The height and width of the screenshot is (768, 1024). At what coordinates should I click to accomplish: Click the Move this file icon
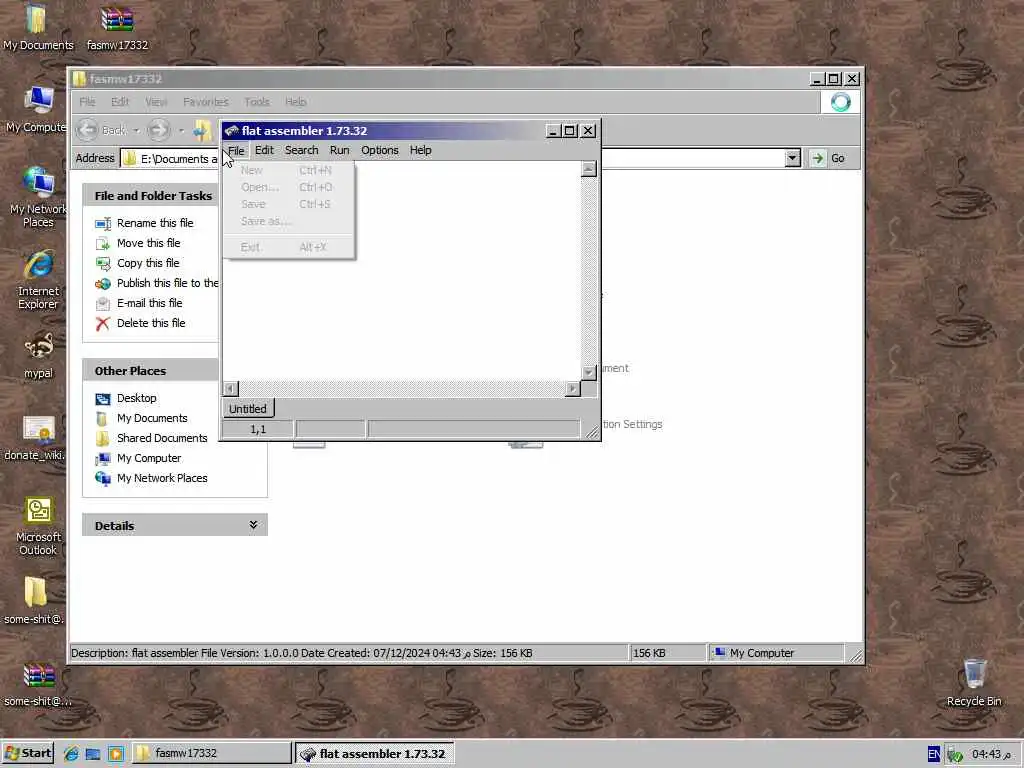(103, 244)
